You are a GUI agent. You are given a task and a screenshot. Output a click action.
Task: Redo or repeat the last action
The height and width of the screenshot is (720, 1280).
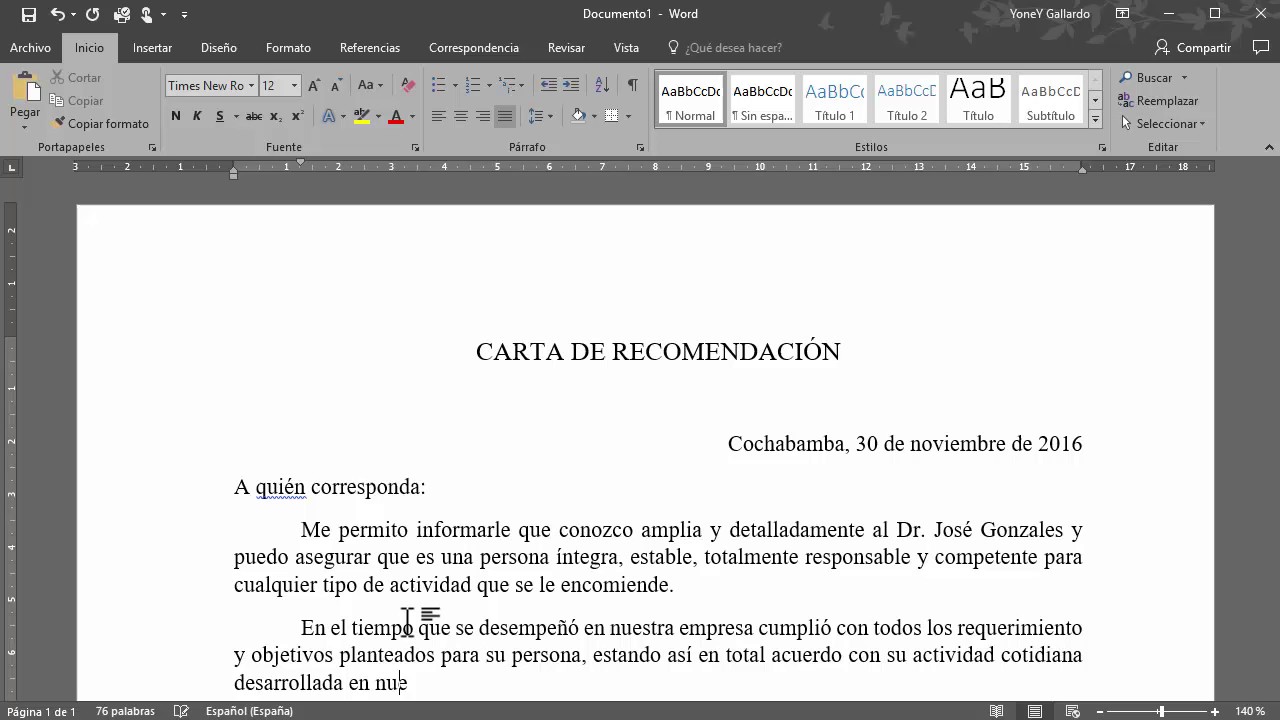click(93, 14)
